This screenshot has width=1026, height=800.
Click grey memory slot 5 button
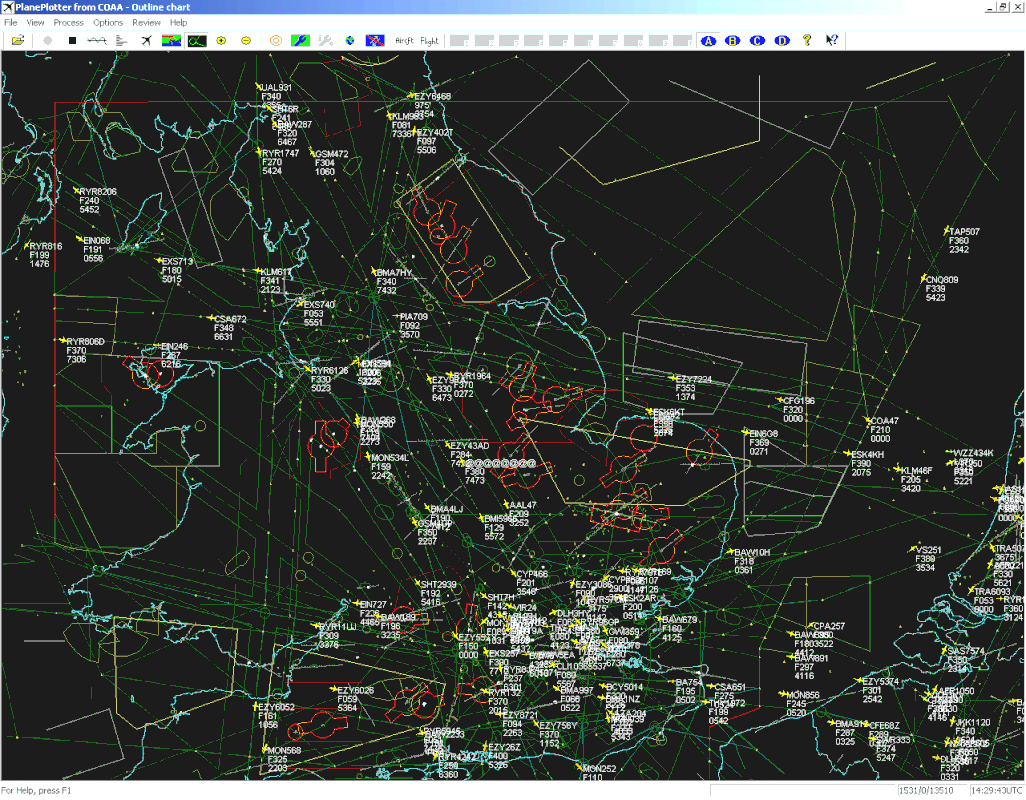(x=559, y=41)
